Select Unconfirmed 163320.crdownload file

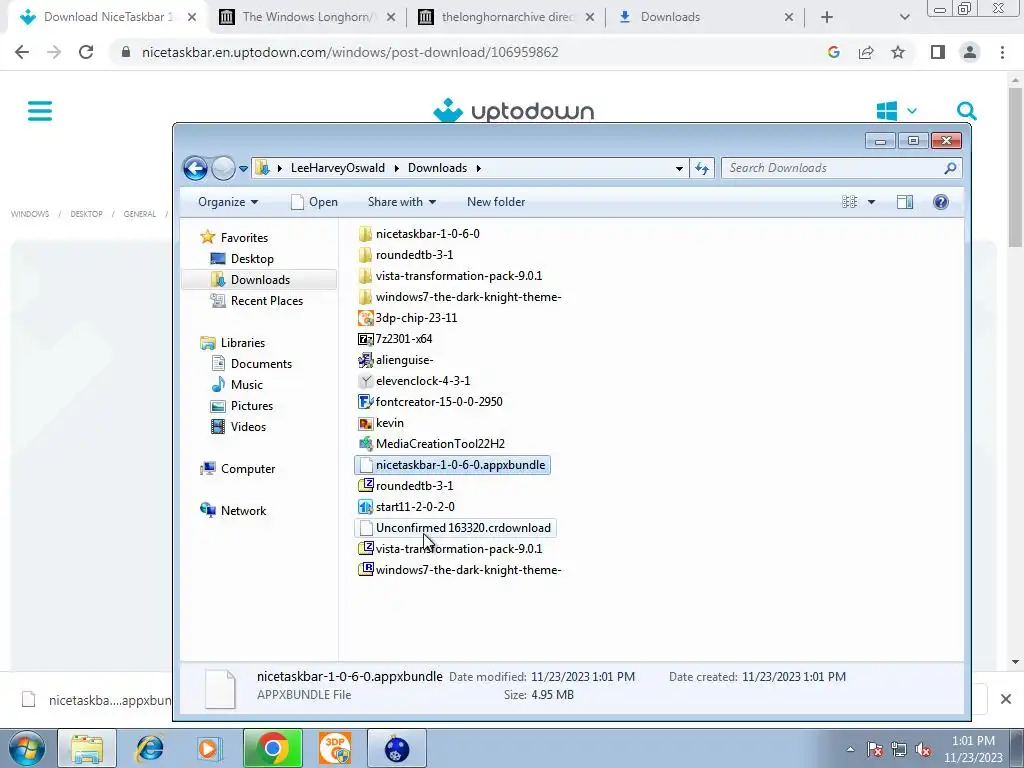455,528
